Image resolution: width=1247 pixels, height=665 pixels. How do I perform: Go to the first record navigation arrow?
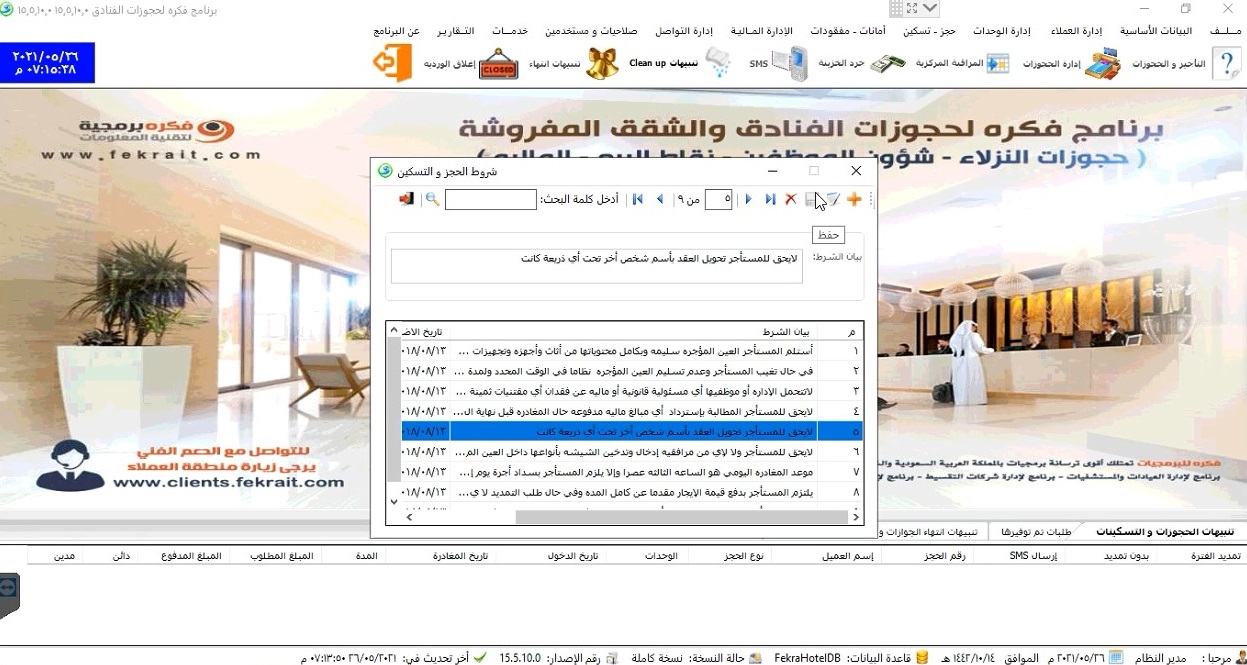(x=637, y=200)
